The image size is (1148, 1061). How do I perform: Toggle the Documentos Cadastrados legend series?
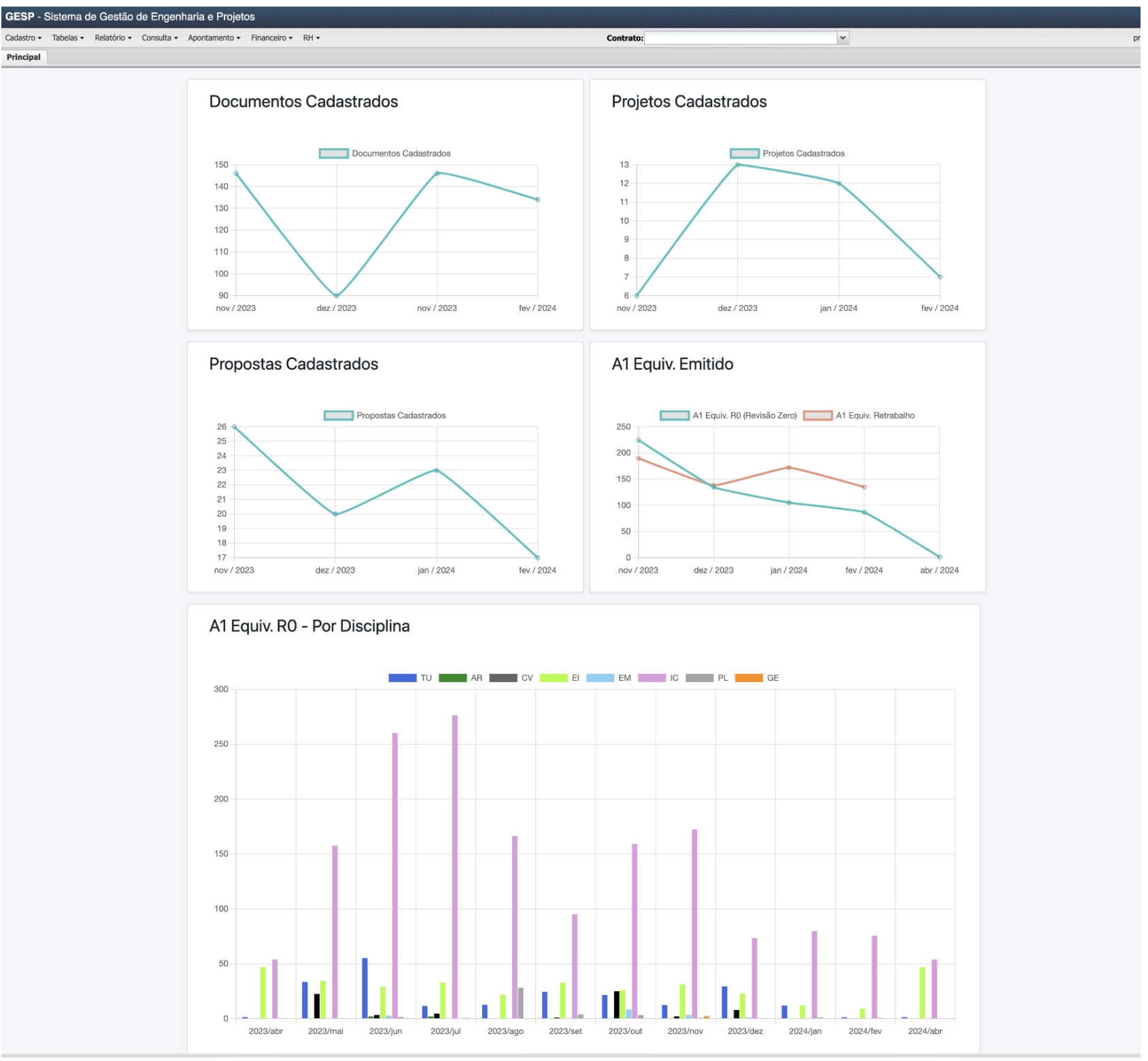coord(333,154)
